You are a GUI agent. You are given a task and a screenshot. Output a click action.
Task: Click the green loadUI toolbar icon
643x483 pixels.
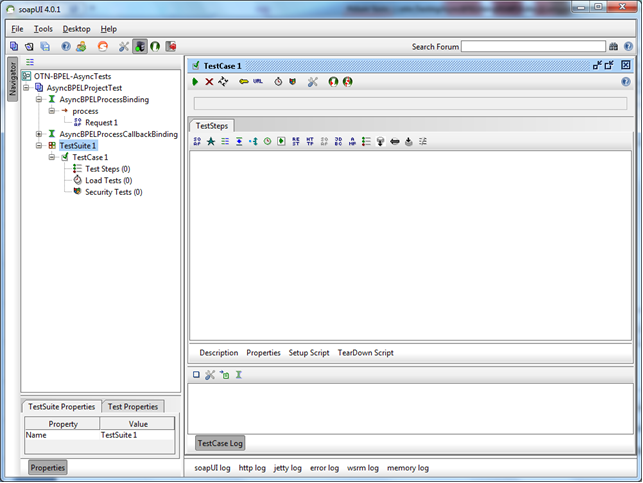pyautogui.click(x=155, y=46)
